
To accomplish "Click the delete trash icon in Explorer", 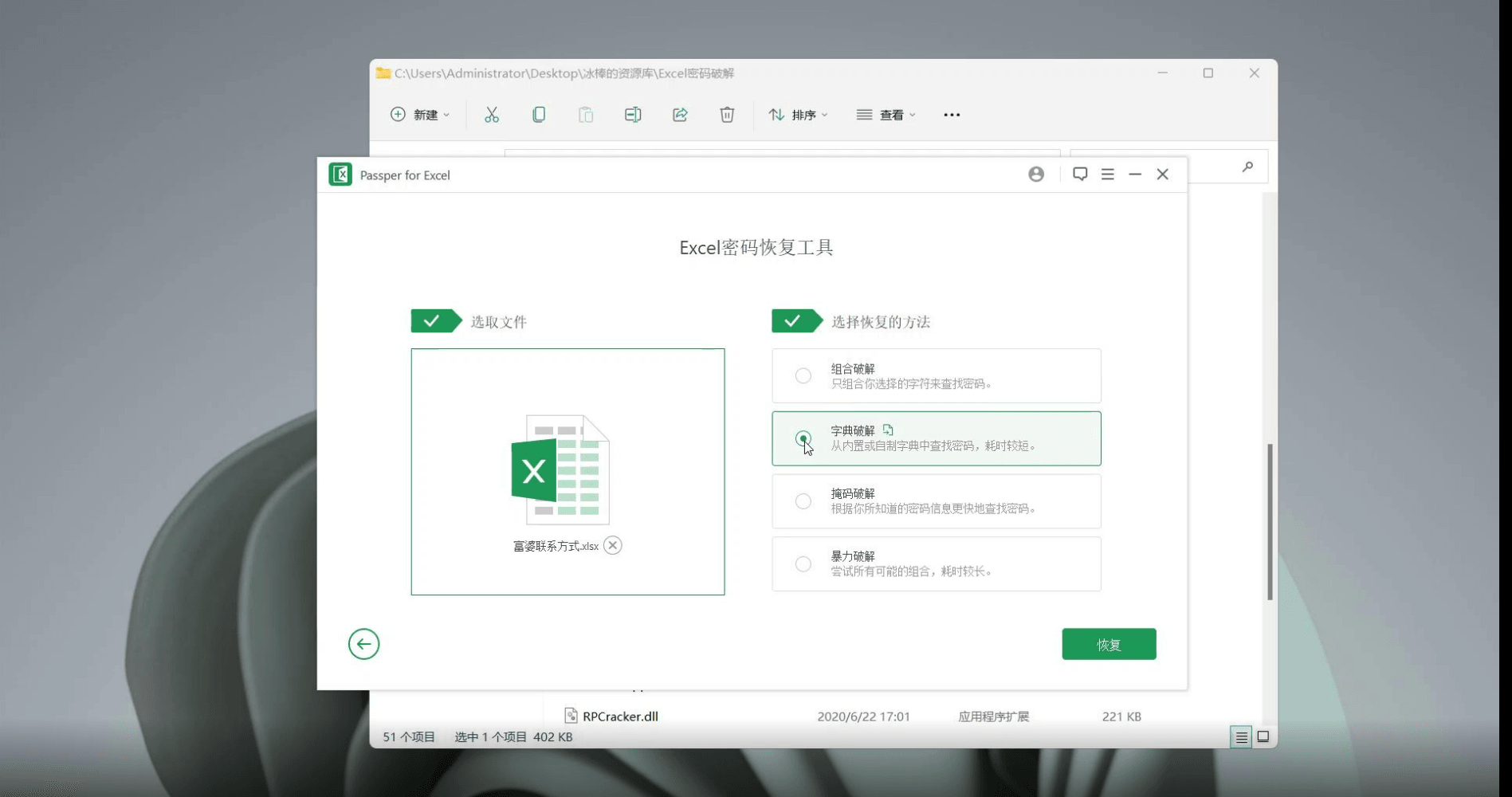I will pos(727,115).
